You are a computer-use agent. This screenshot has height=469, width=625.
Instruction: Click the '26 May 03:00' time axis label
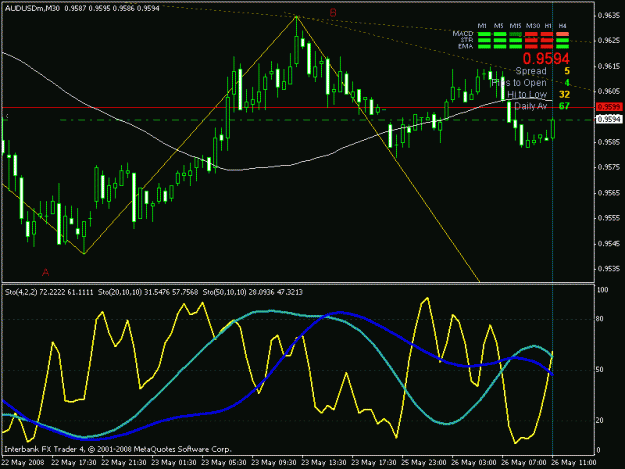tap(474, 463)
